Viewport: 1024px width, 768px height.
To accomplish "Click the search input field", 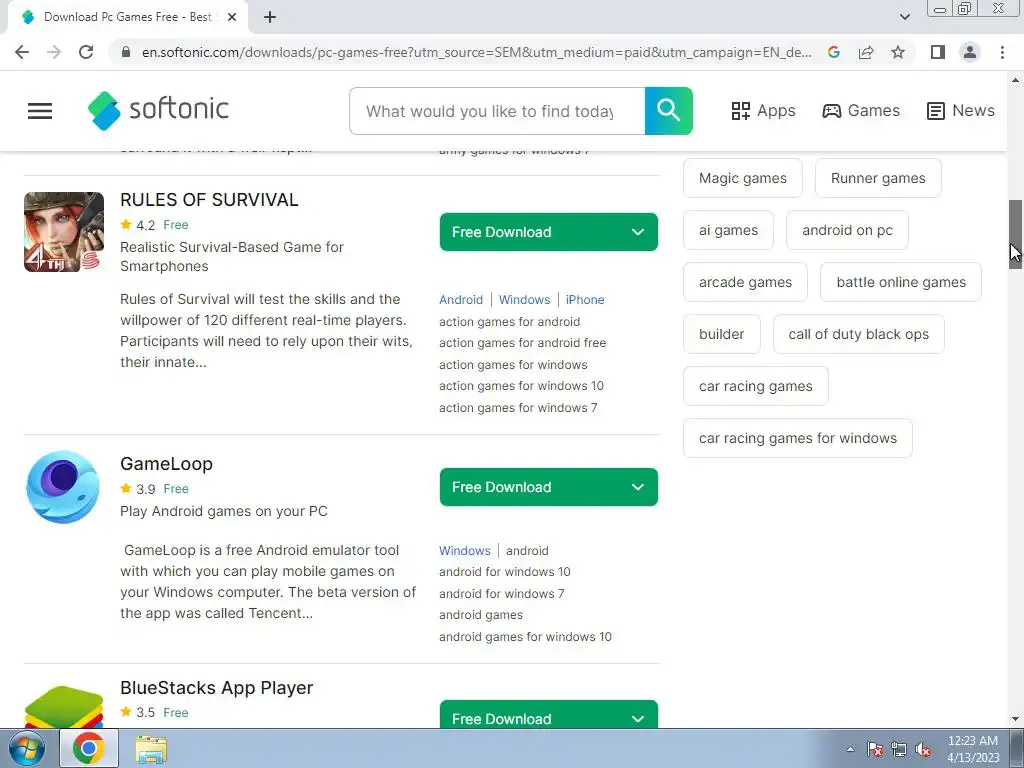I will pyautogui.click(x=497, y=111).
